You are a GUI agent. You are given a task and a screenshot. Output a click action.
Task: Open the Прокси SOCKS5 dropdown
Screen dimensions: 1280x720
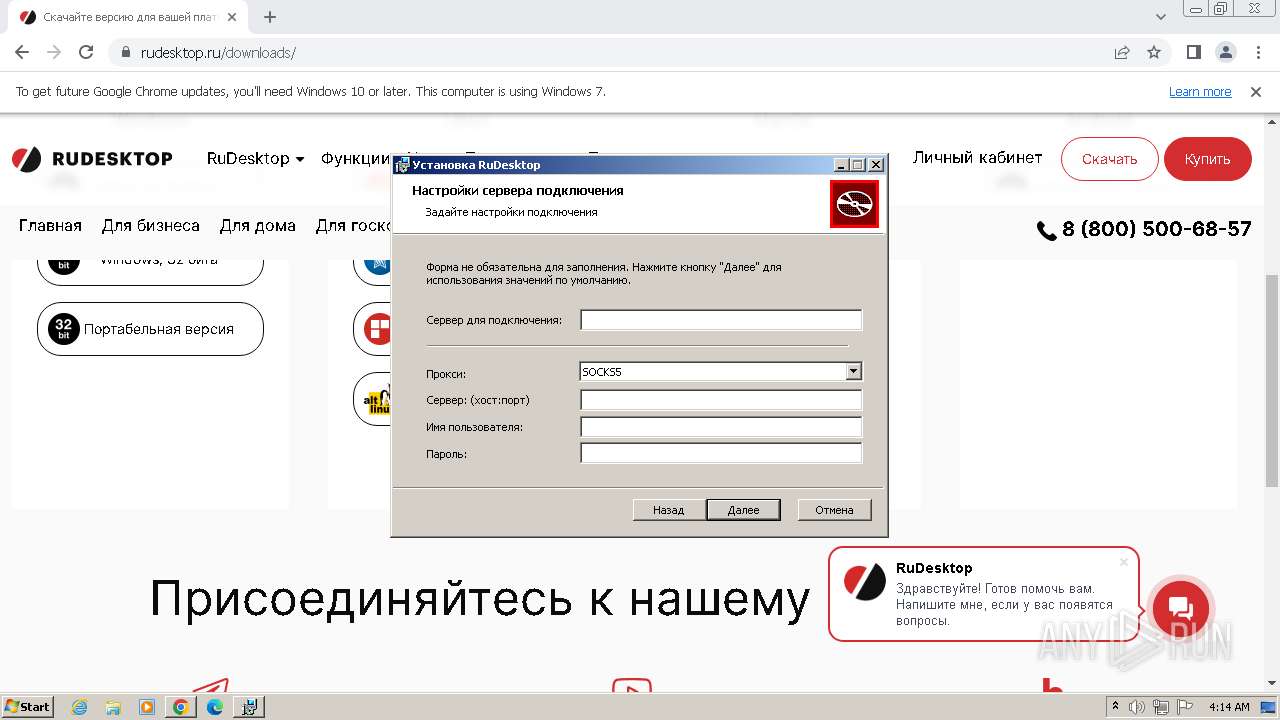[853, 371]
